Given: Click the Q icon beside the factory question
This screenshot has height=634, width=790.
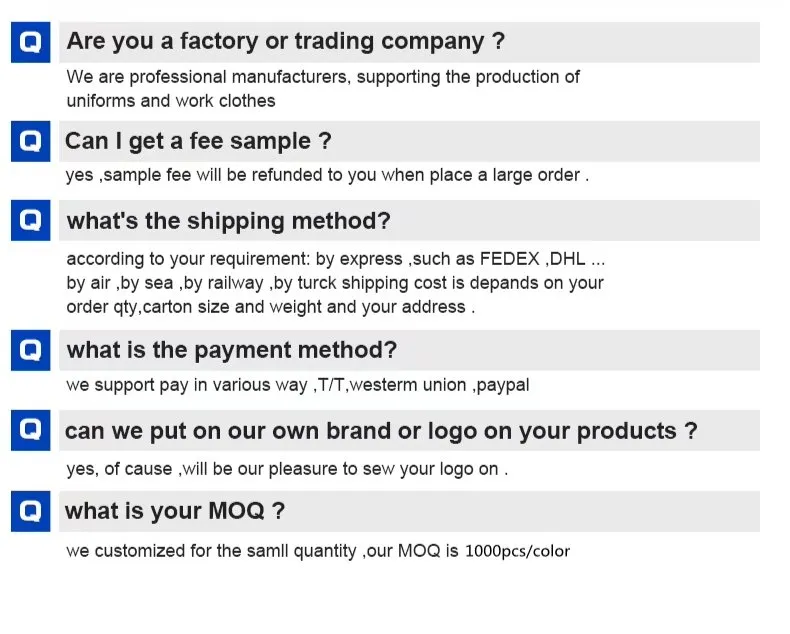Looking at the screenshot, I should tap(31, 43).
